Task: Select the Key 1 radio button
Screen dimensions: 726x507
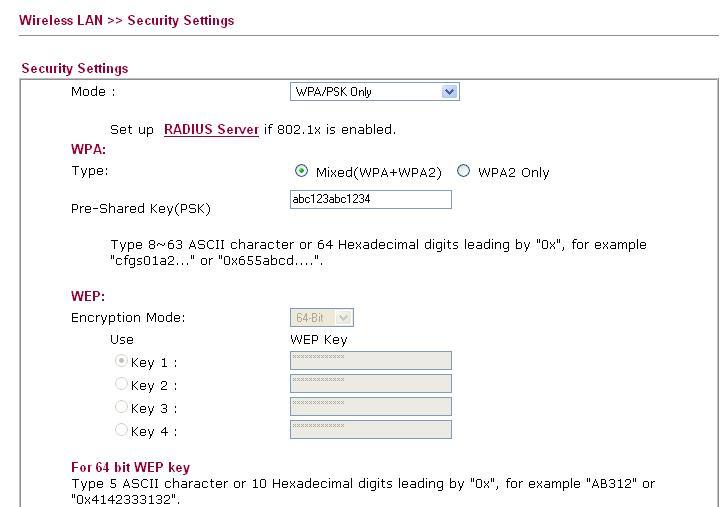Action: point(122,362)
